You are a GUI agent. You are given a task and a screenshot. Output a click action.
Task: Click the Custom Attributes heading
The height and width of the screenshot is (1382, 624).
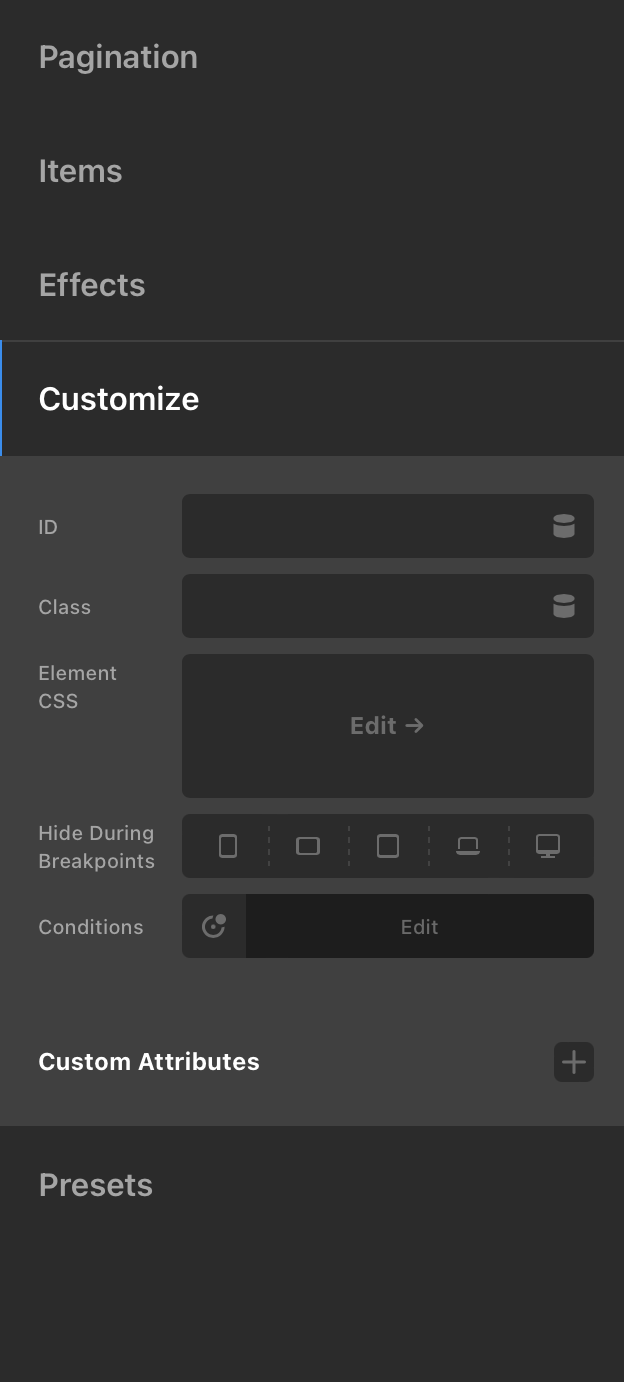click(x=149, y=1062)
